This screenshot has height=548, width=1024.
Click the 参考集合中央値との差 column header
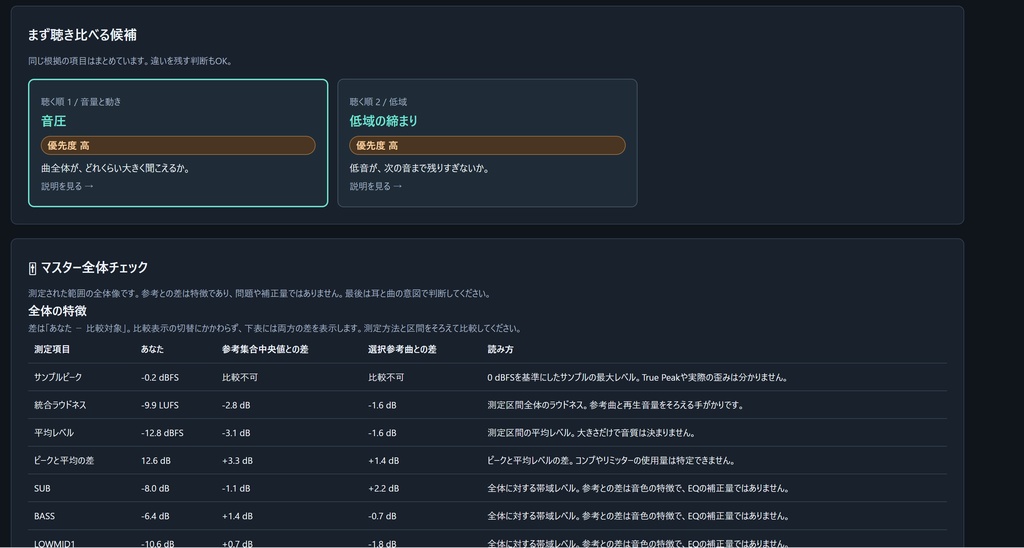(x=265, y=349)
